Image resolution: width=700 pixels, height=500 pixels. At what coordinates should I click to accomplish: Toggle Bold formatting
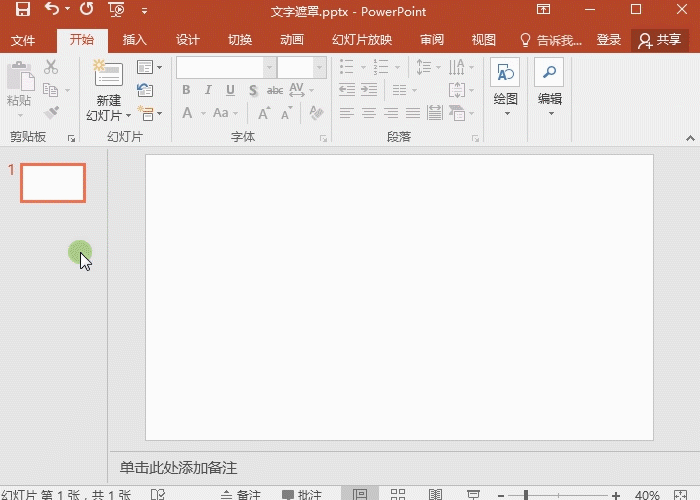pyautogui.click(x=186, y=90)
